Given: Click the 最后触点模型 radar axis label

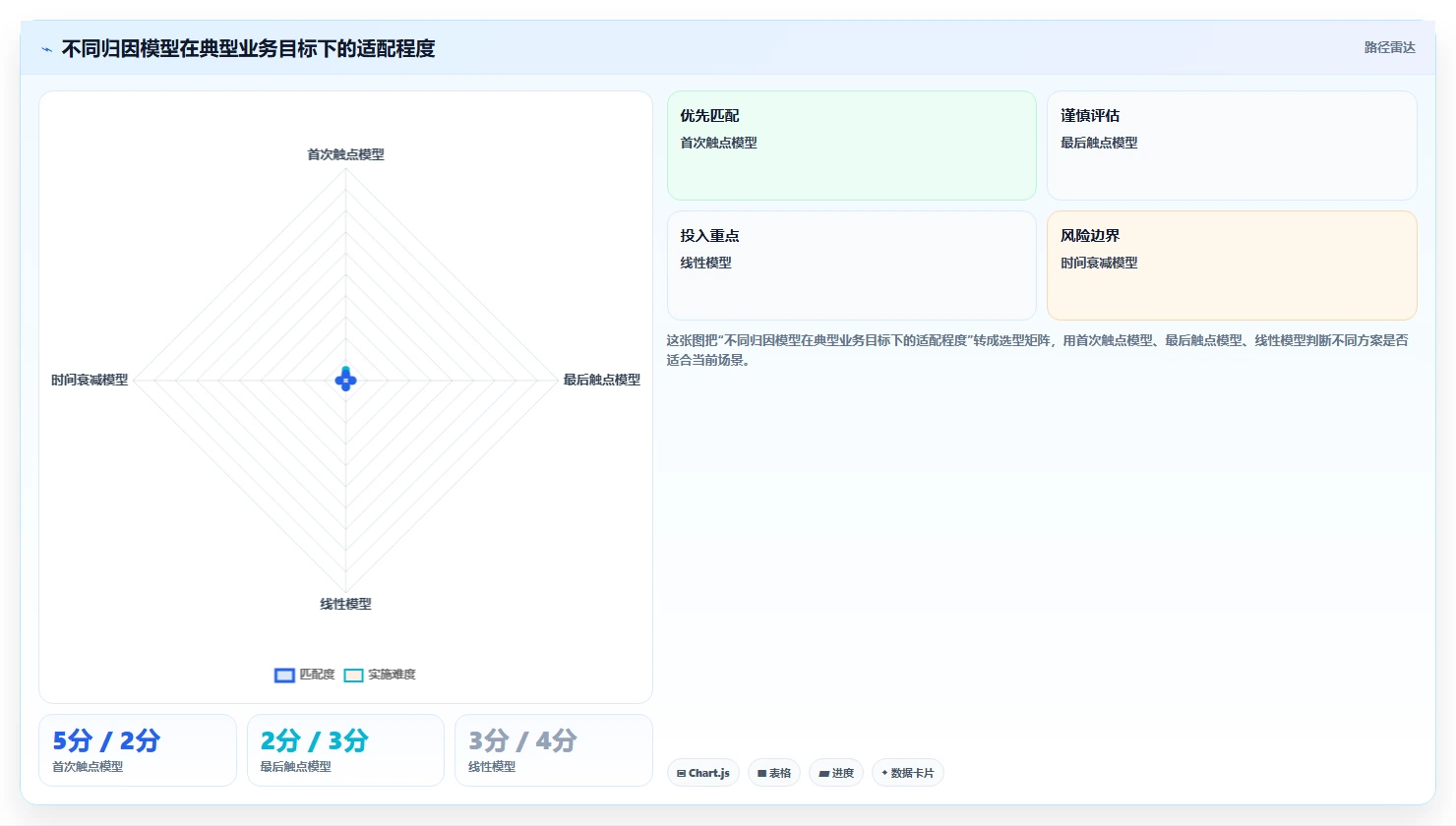Looking at the screenshot, I should (601, 380).
